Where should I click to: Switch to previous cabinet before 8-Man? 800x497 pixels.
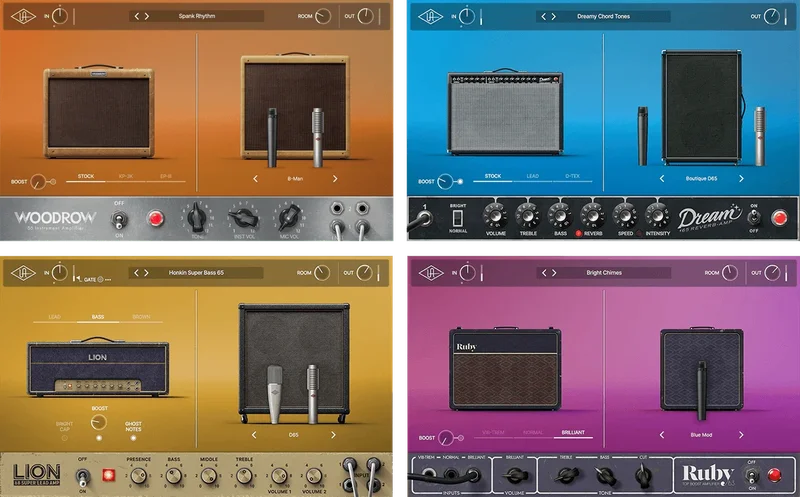(x=255, y=179)
